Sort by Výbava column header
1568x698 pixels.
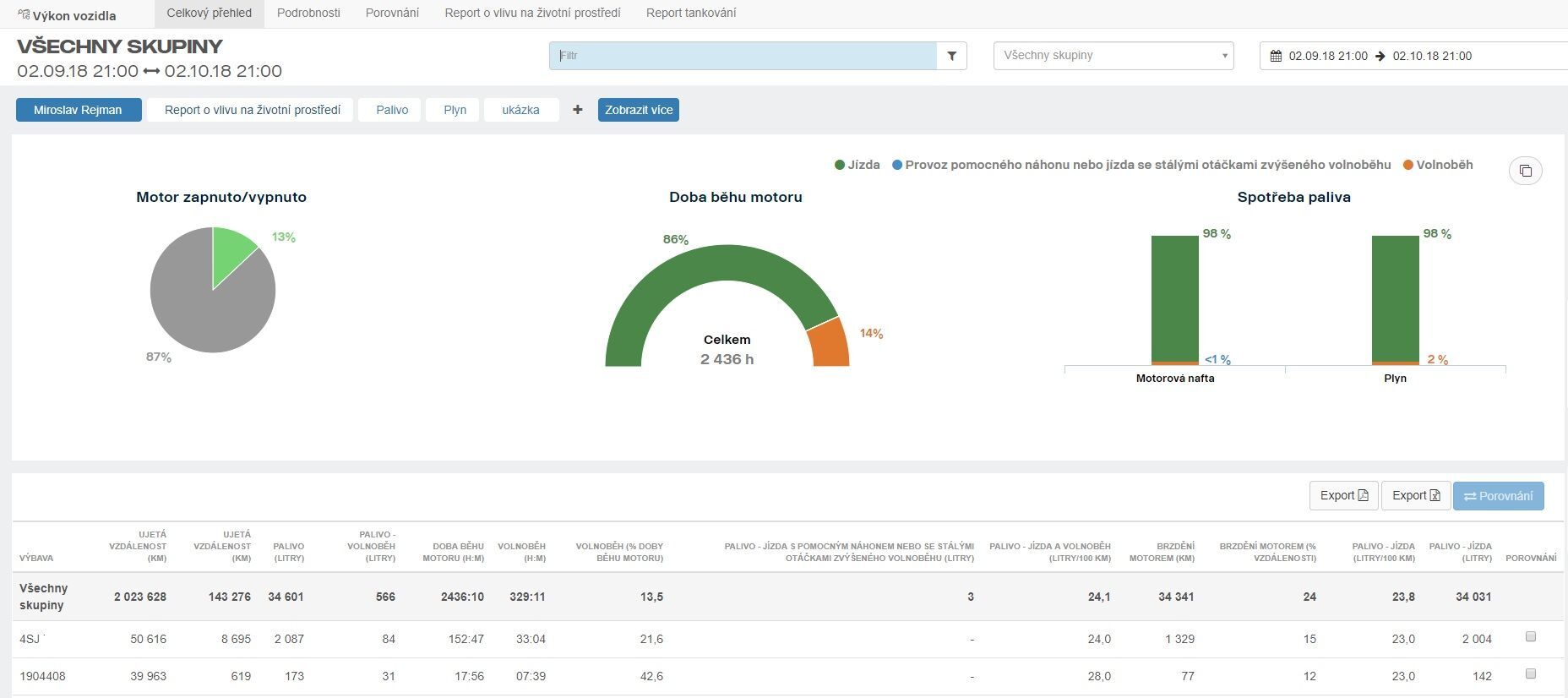tap(36, 558)
